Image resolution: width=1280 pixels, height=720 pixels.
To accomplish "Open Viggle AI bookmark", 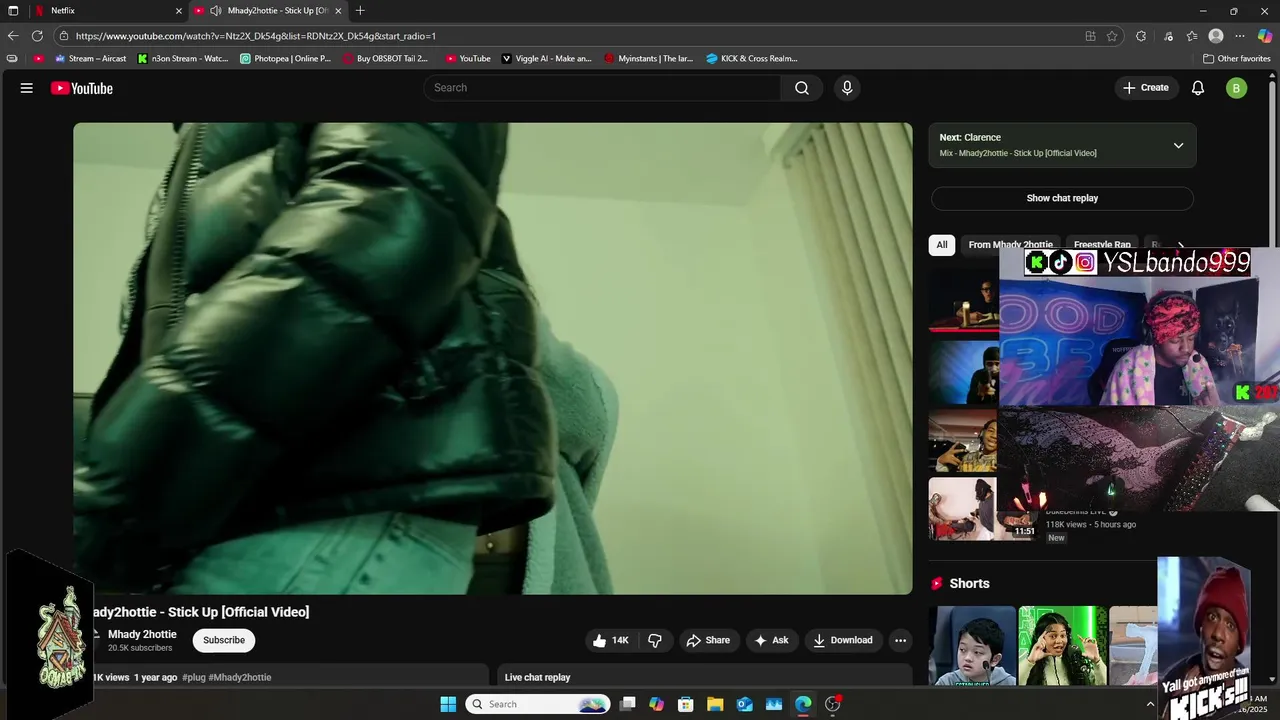I will click(x=546, y=58).
